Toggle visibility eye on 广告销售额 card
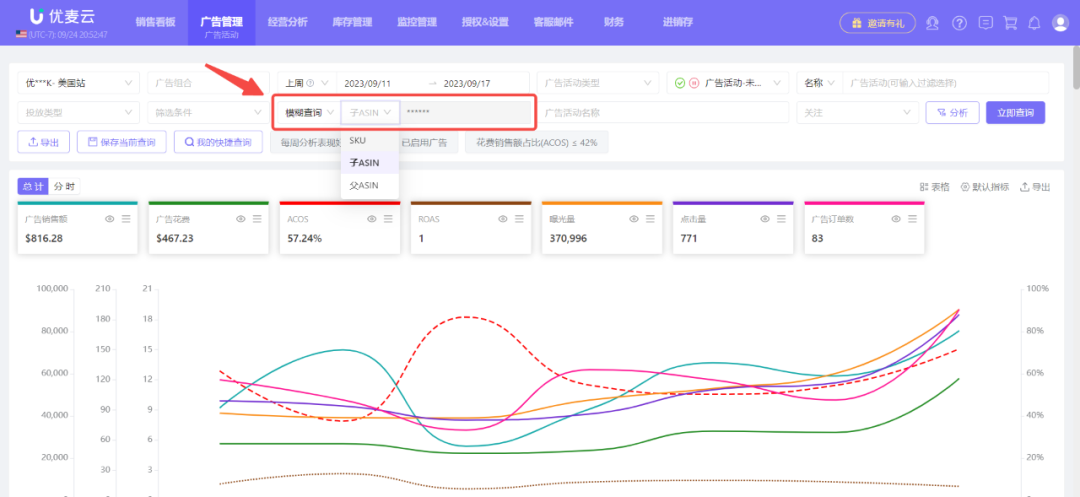The image size is (1080, 497). click(110, 218)
